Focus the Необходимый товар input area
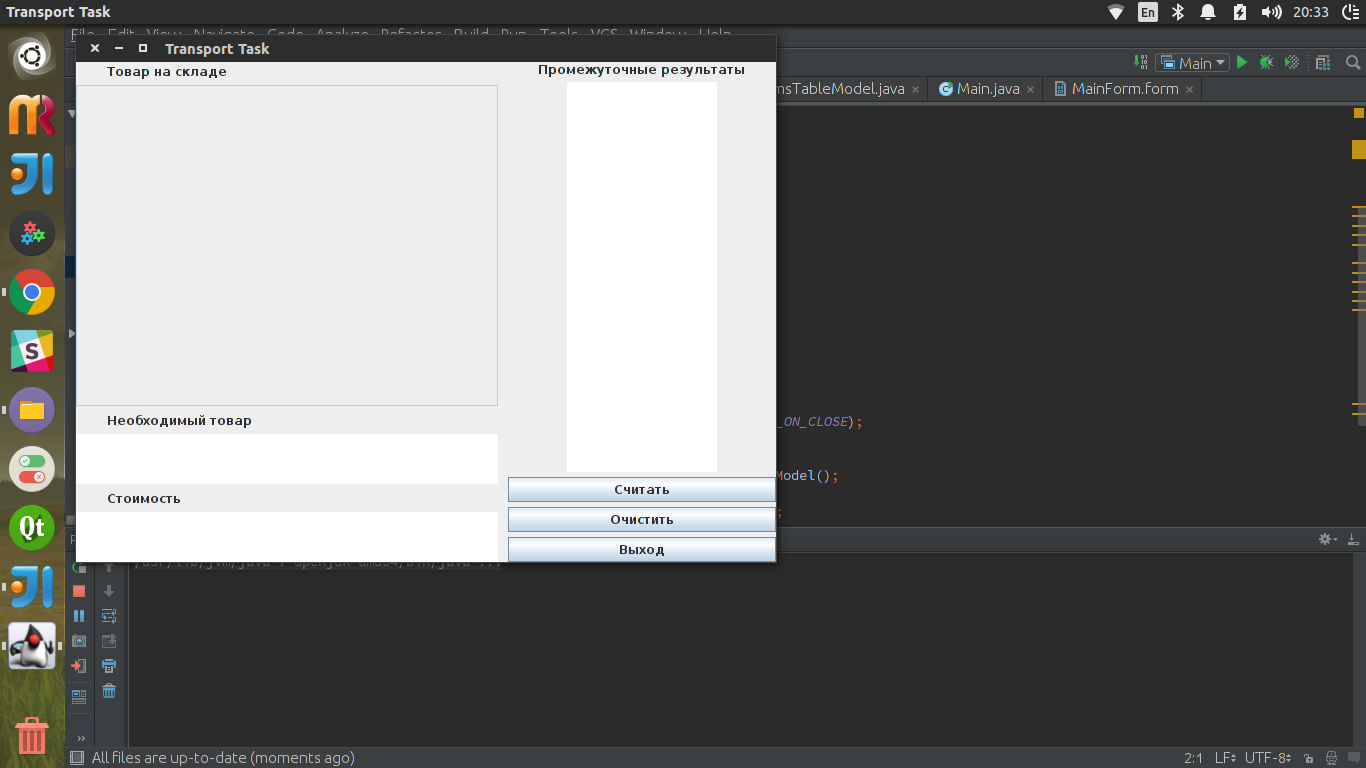The height and width of the screenshot is (768, 1366). [x=287, y=459]
